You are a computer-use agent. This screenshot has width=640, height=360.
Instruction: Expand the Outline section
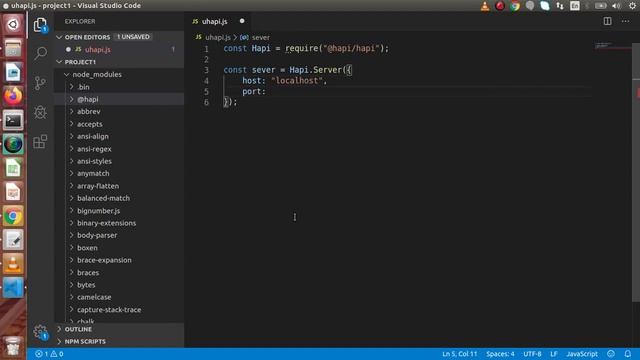(x=60, y=329)
